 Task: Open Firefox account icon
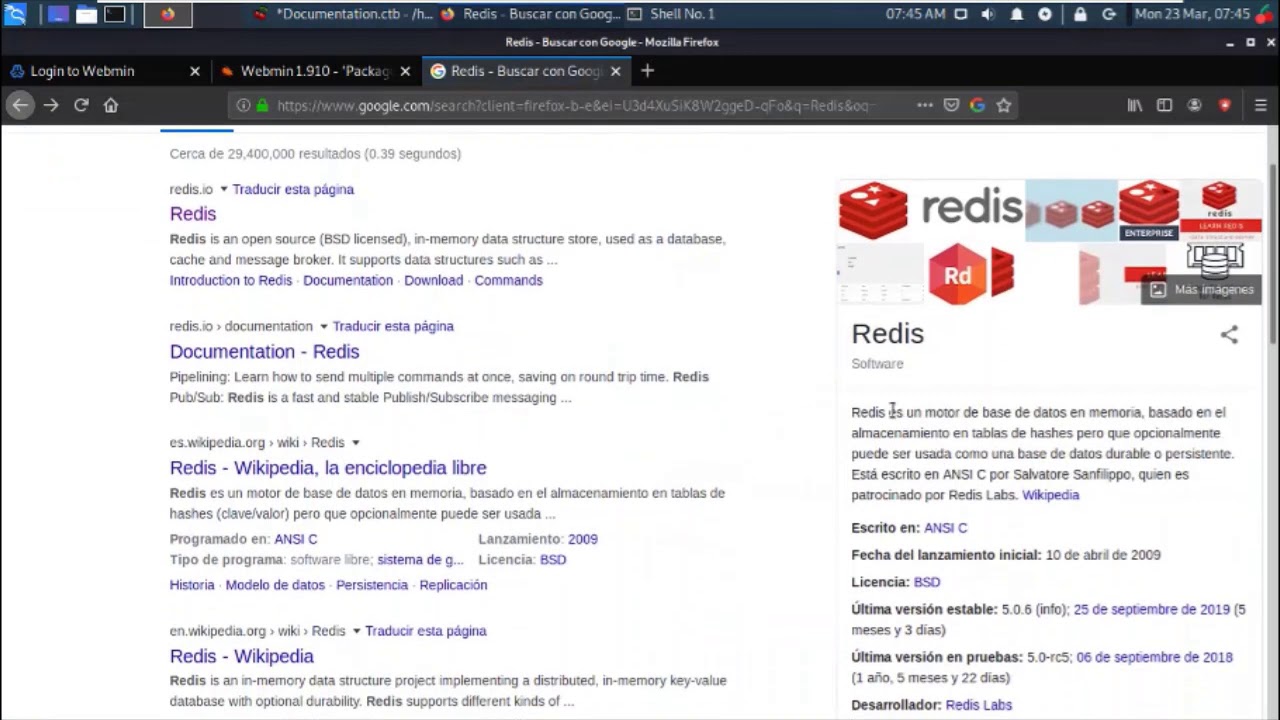point(1194,105)
